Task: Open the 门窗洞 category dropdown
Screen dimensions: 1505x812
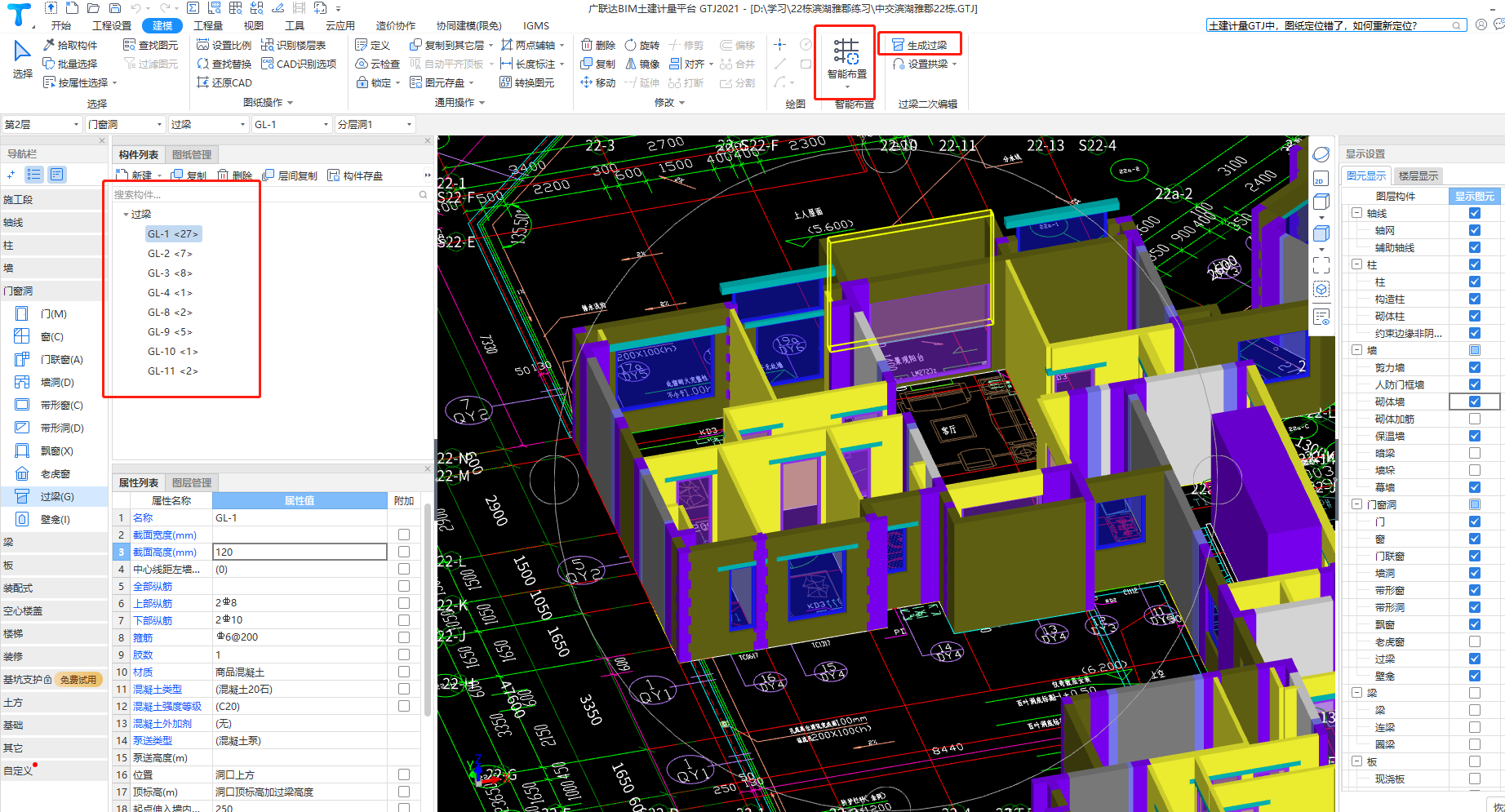Action: coord(126,124)
